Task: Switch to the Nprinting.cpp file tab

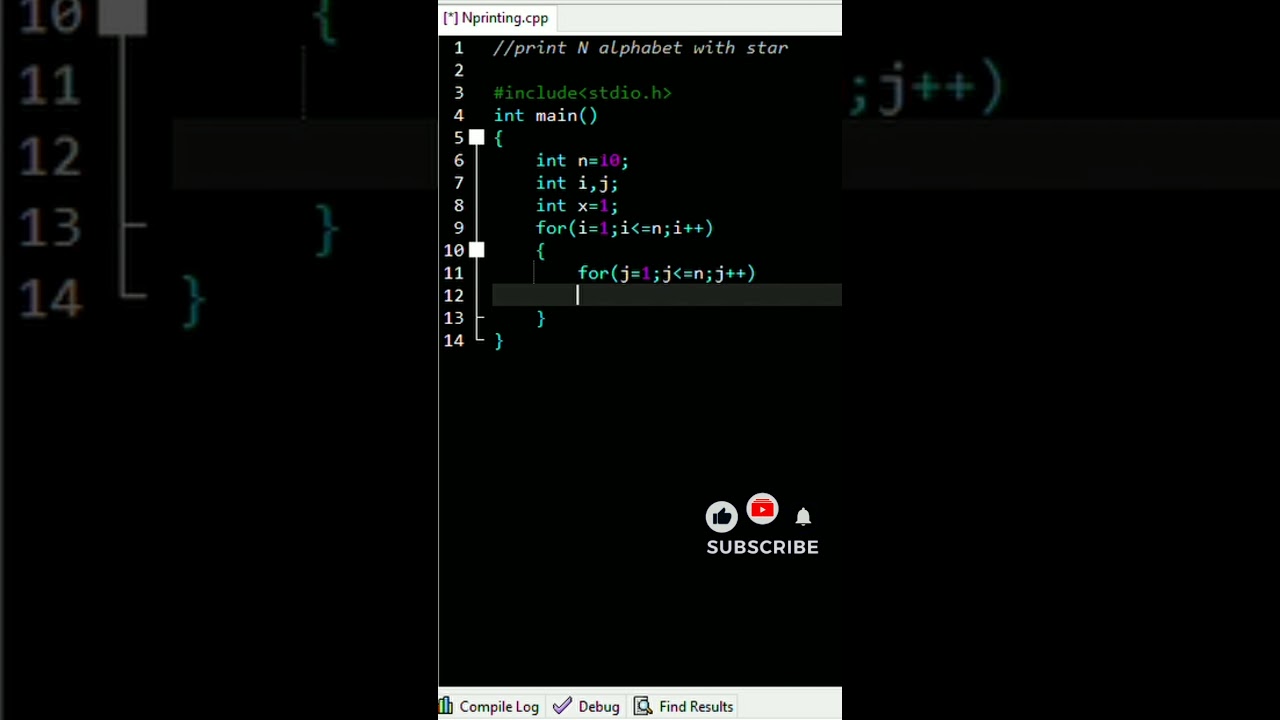Action: point(496,18)
